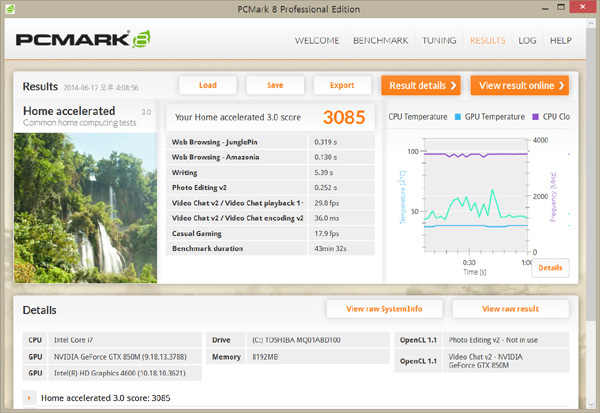Screen dimensions: 600x413
Task: Click the PCMark 8 logo
Action: tap(83, 39)
